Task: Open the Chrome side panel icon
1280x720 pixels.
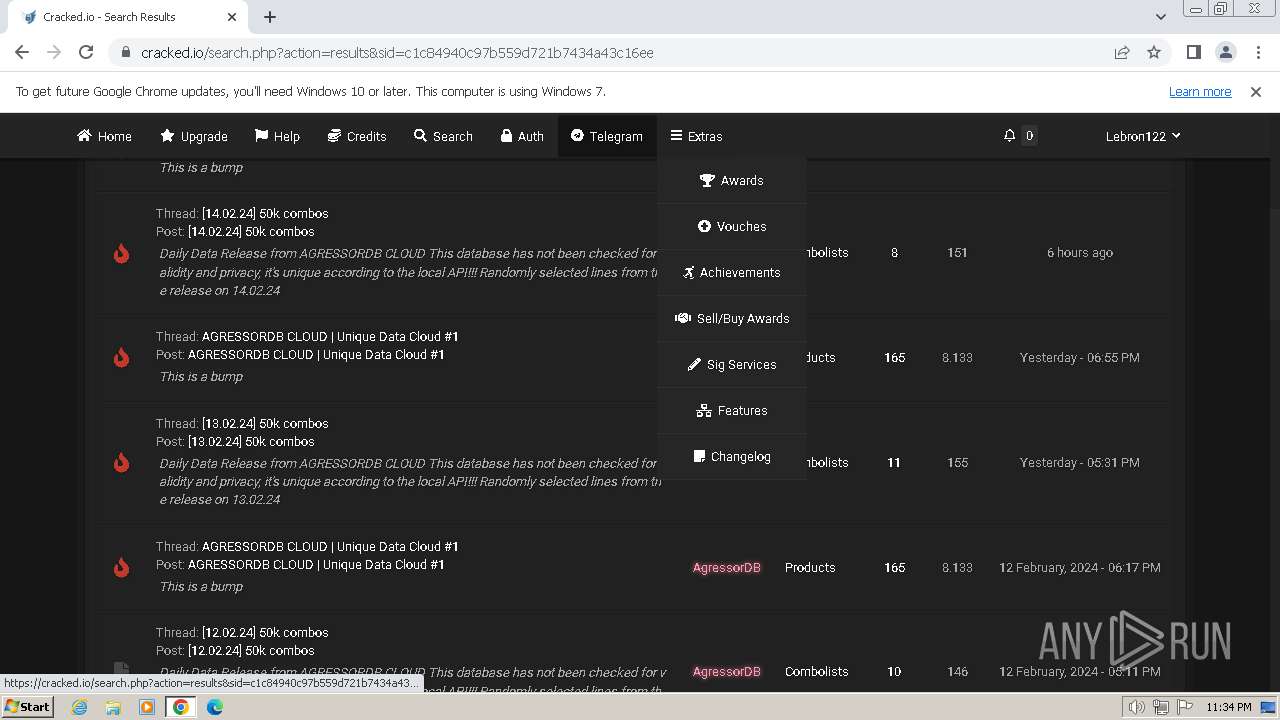Action: (x=1193, y=52)
